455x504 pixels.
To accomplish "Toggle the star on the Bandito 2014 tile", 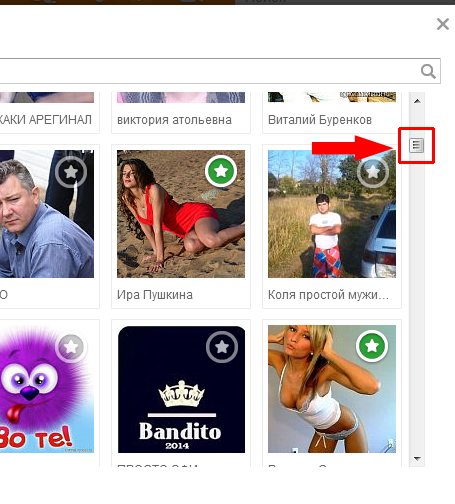I will pyautogui.click(x=222, y=347).
